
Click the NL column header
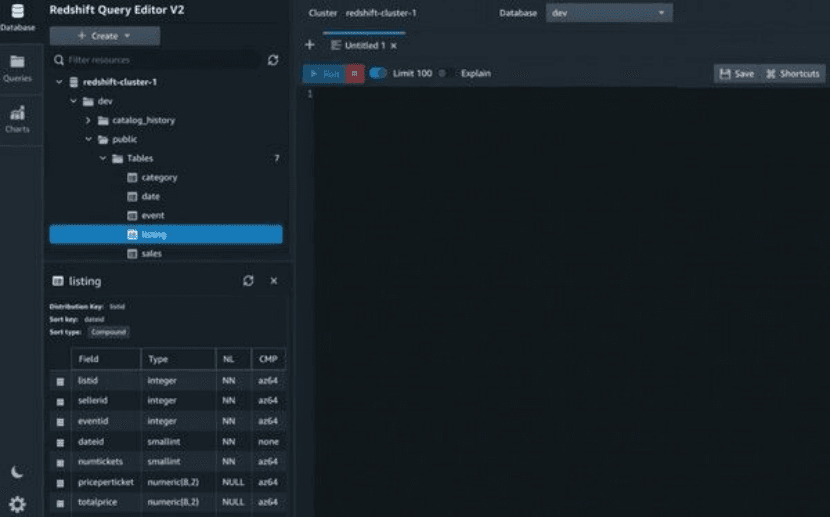point(233,359)
